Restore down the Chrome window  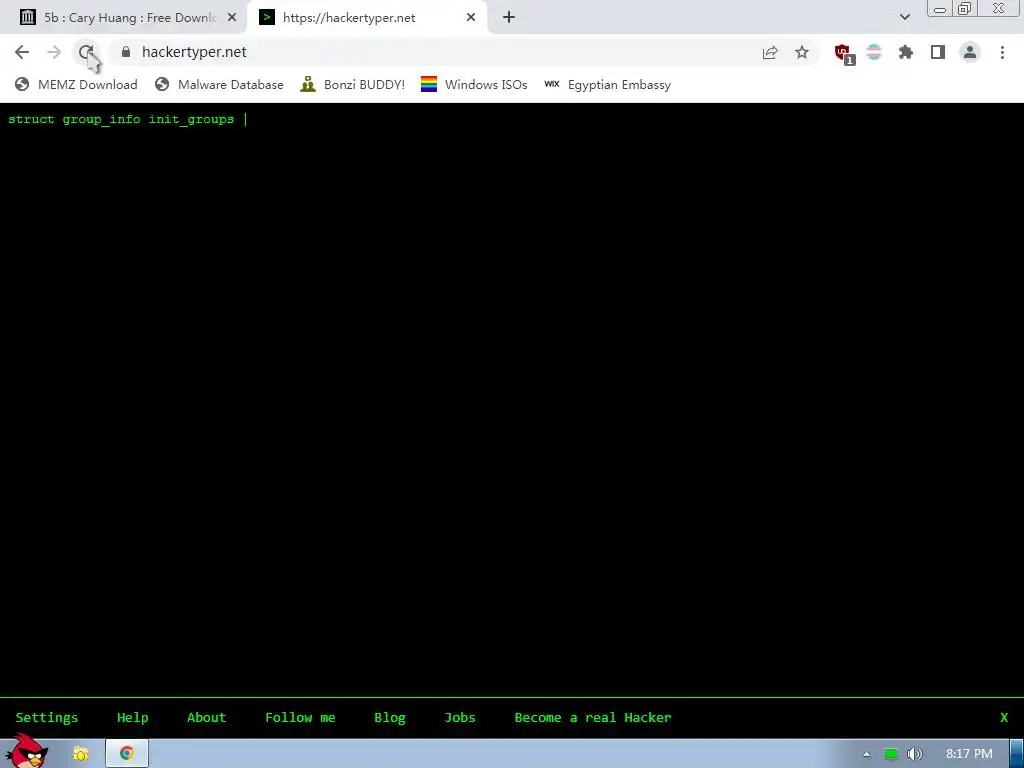coord(965,8)
